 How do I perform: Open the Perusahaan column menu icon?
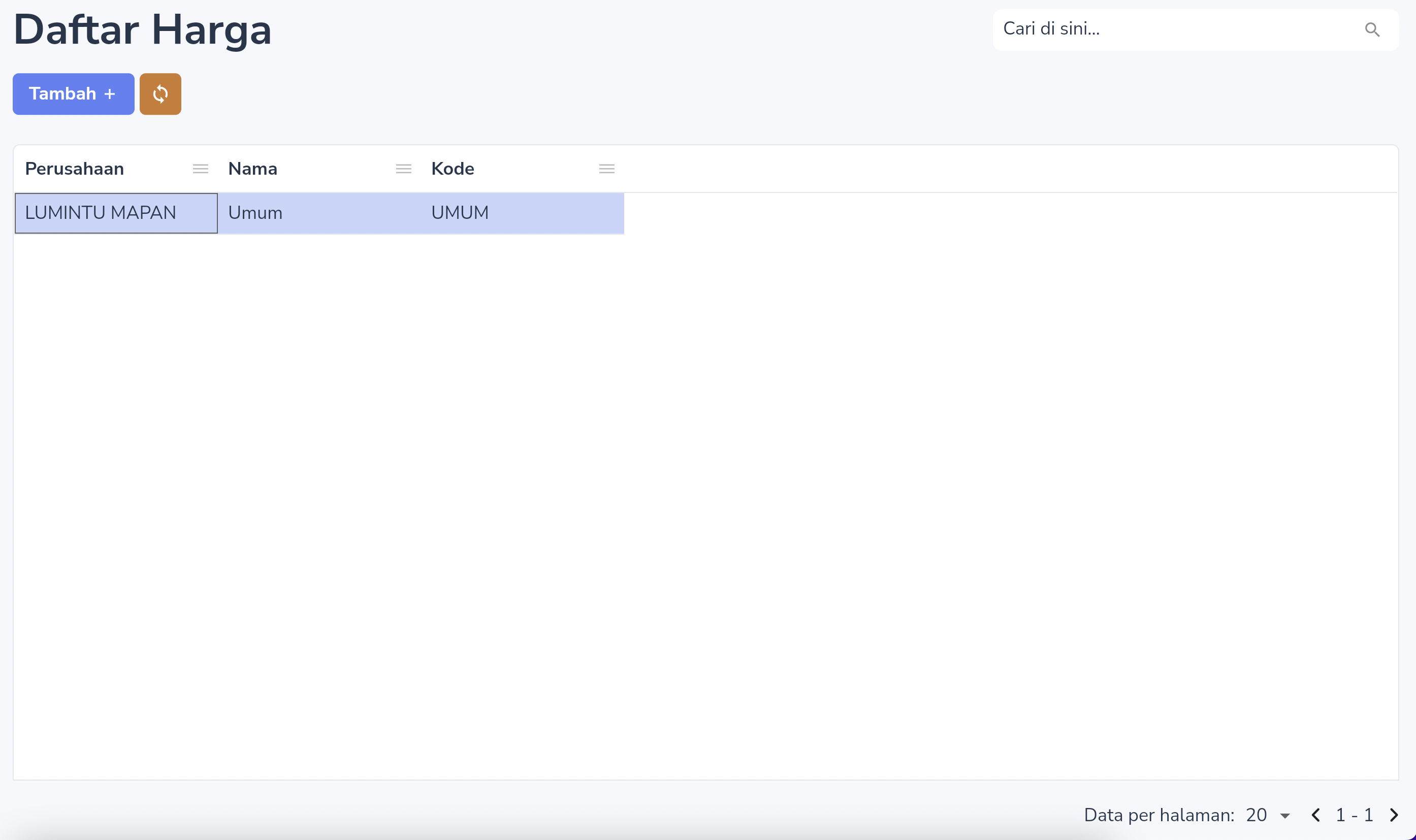coord(200,169)
